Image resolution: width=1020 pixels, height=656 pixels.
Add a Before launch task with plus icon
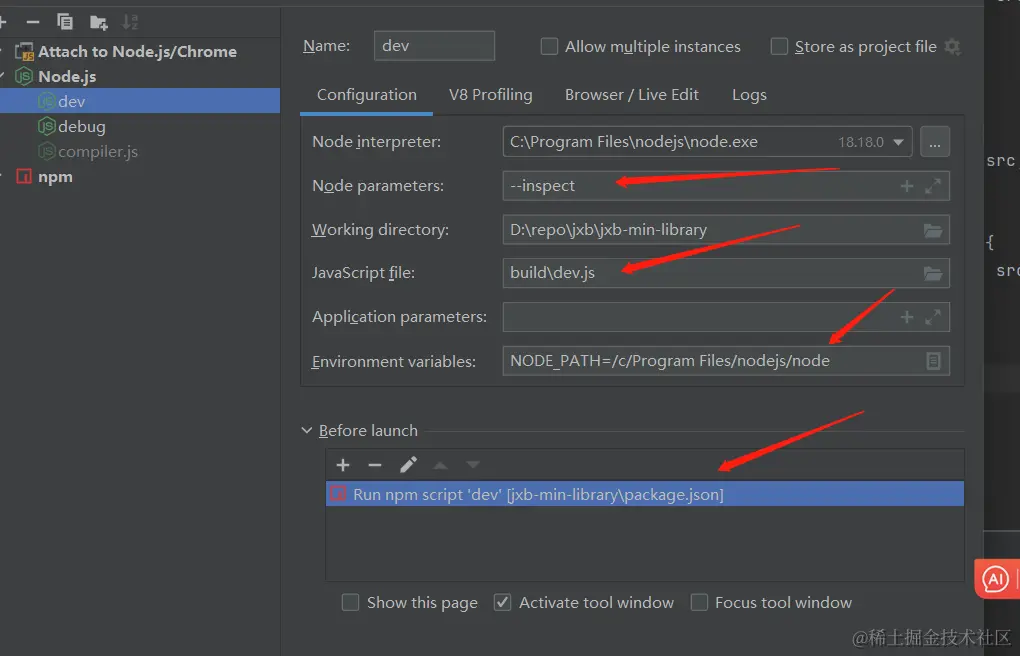point(343,465)
